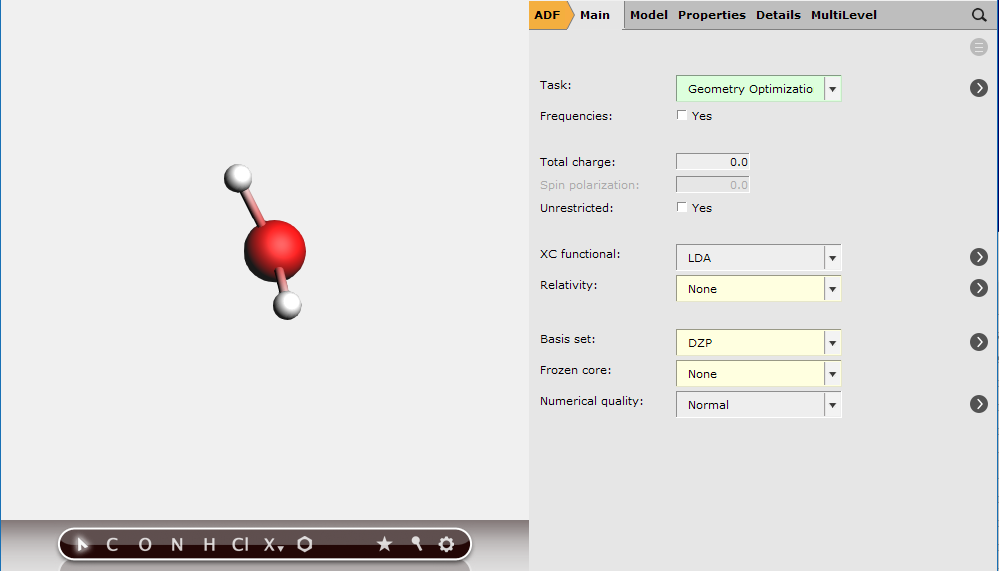Click the search magnifier icon
The image size is (999, 571).
tap(978, 15)
